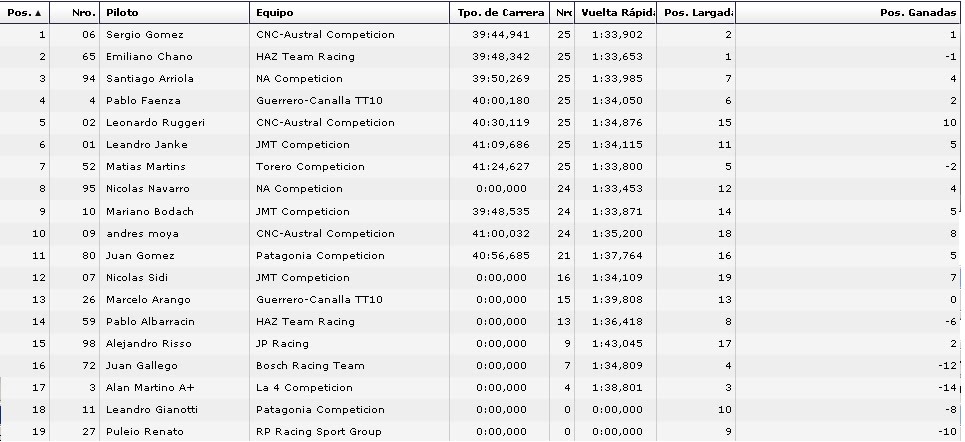Select the Pablo Faenza row
The image size is (965, 442).
click(x=480, y=101)
